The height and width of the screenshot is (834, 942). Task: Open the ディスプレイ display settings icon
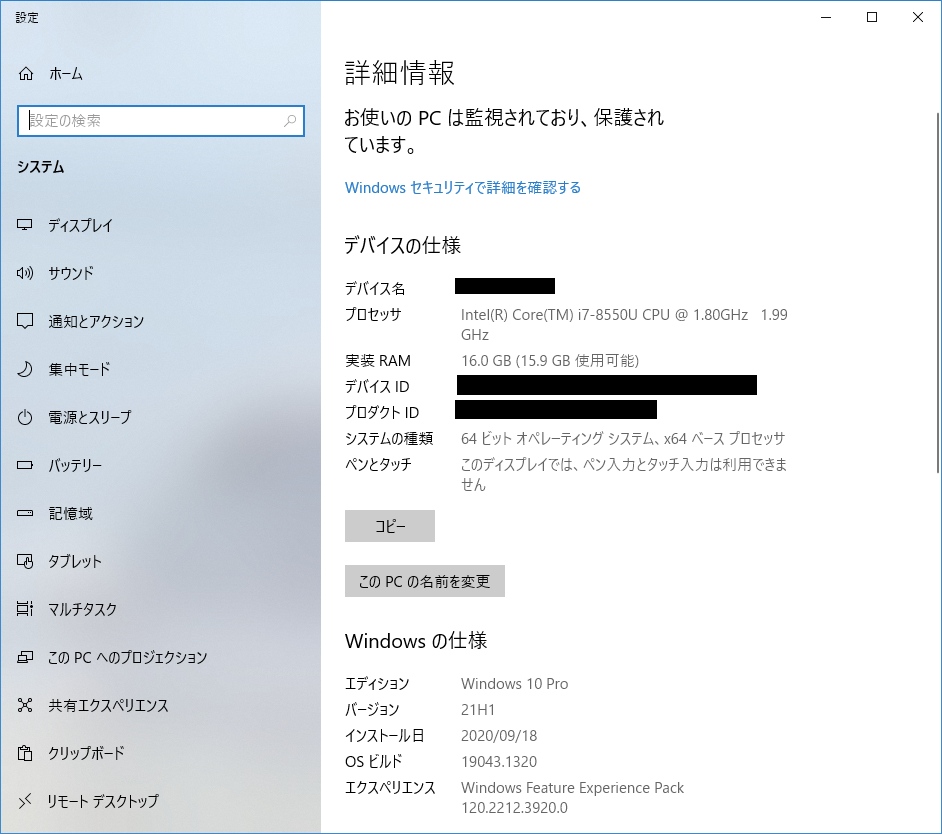pos(26,226)
